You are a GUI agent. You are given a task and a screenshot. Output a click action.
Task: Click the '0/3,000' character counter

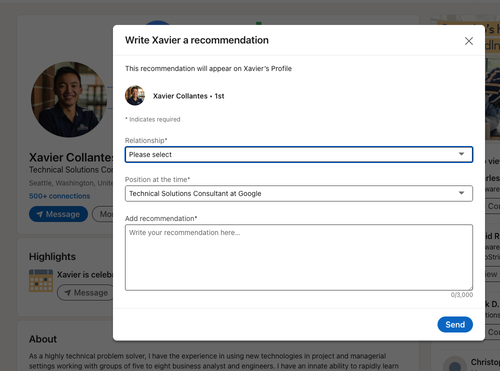(462, 295)
